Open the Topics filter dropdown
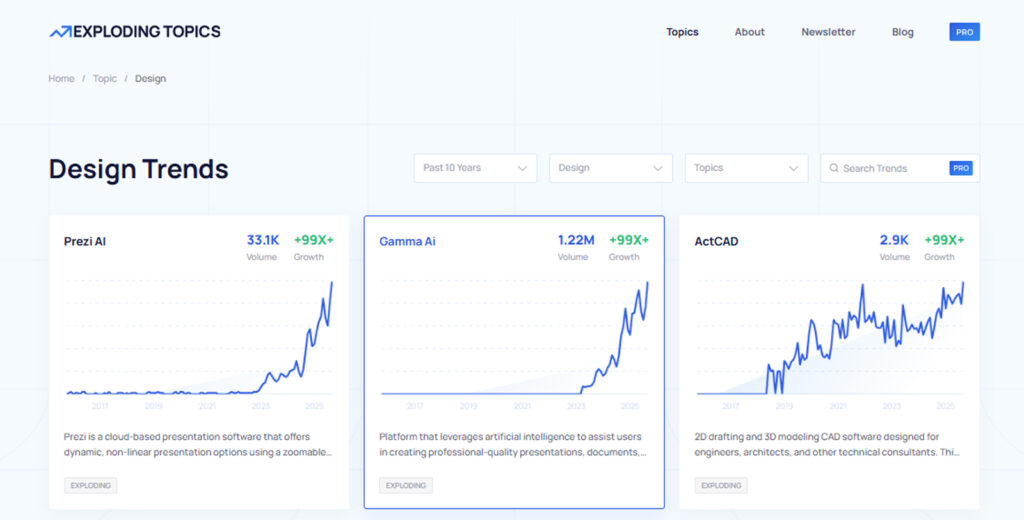Viewport: 1024px width, 520px height. pyautogui.click(x=746, y=168)
